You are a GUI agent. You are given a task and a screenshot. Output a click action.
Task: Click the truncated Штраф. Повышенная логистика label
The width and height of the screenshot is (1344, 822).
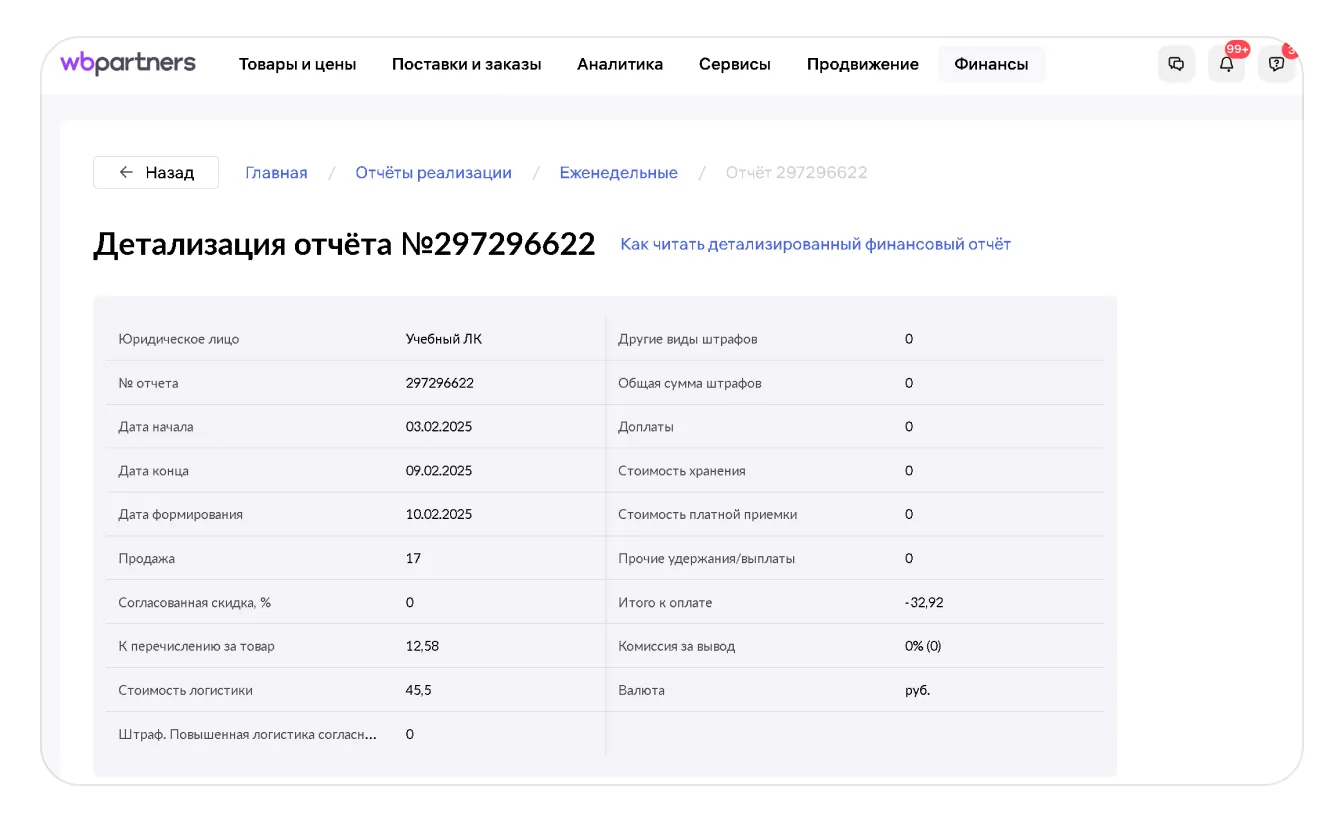click(x=248, y=734)
